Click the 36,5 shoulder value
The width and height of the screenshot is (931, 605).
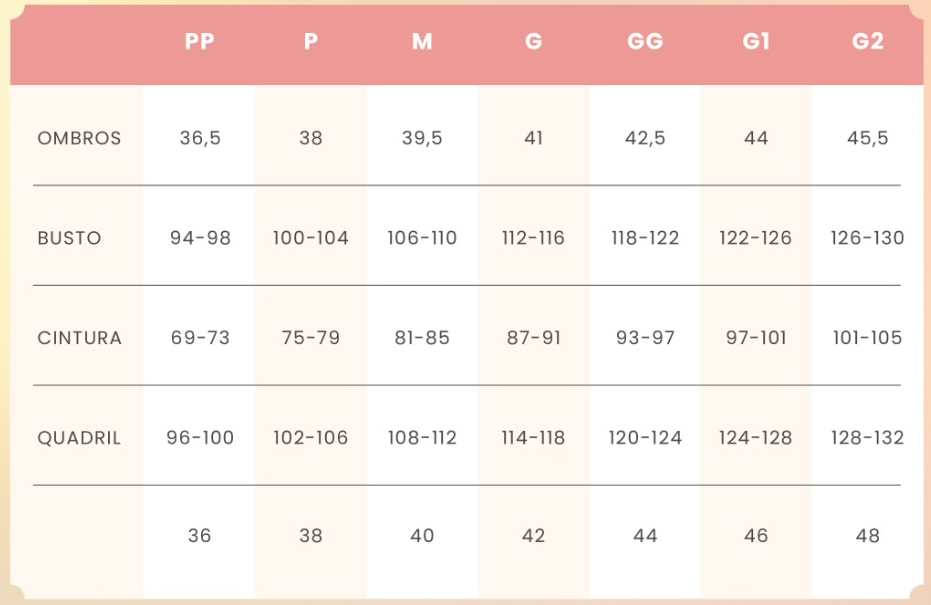tap(200, 138)
